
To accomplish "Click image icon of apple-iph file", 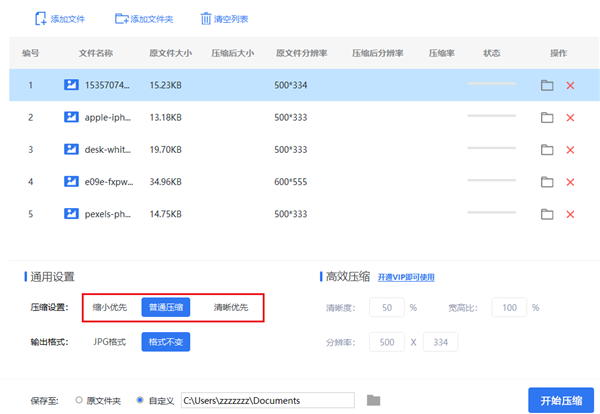I will point(71,117).
